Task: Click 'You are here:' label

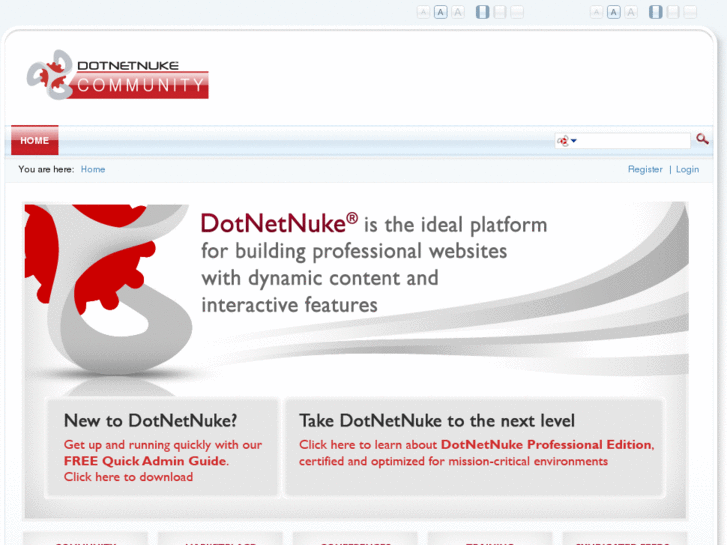Action: 46,169
